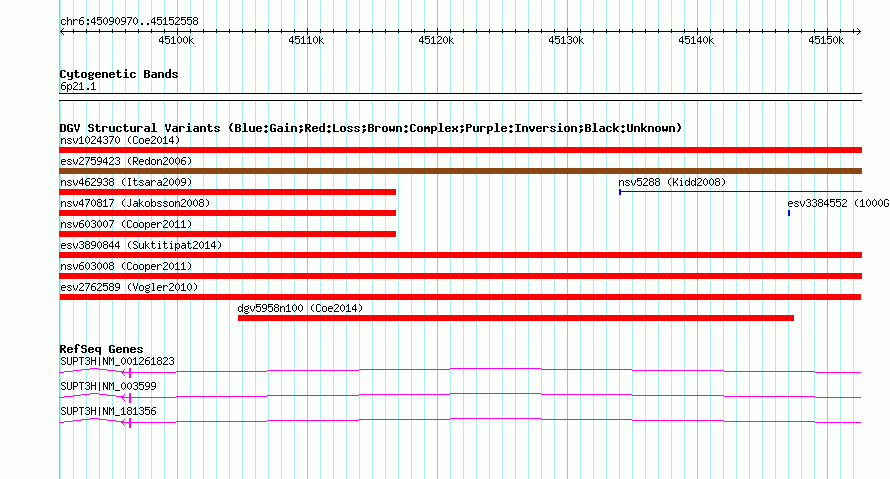Image resolution: width=890 pixels, height=479 pixels.
Task: Click the 45140k ruler tick label
Action: tap(696, 40)
